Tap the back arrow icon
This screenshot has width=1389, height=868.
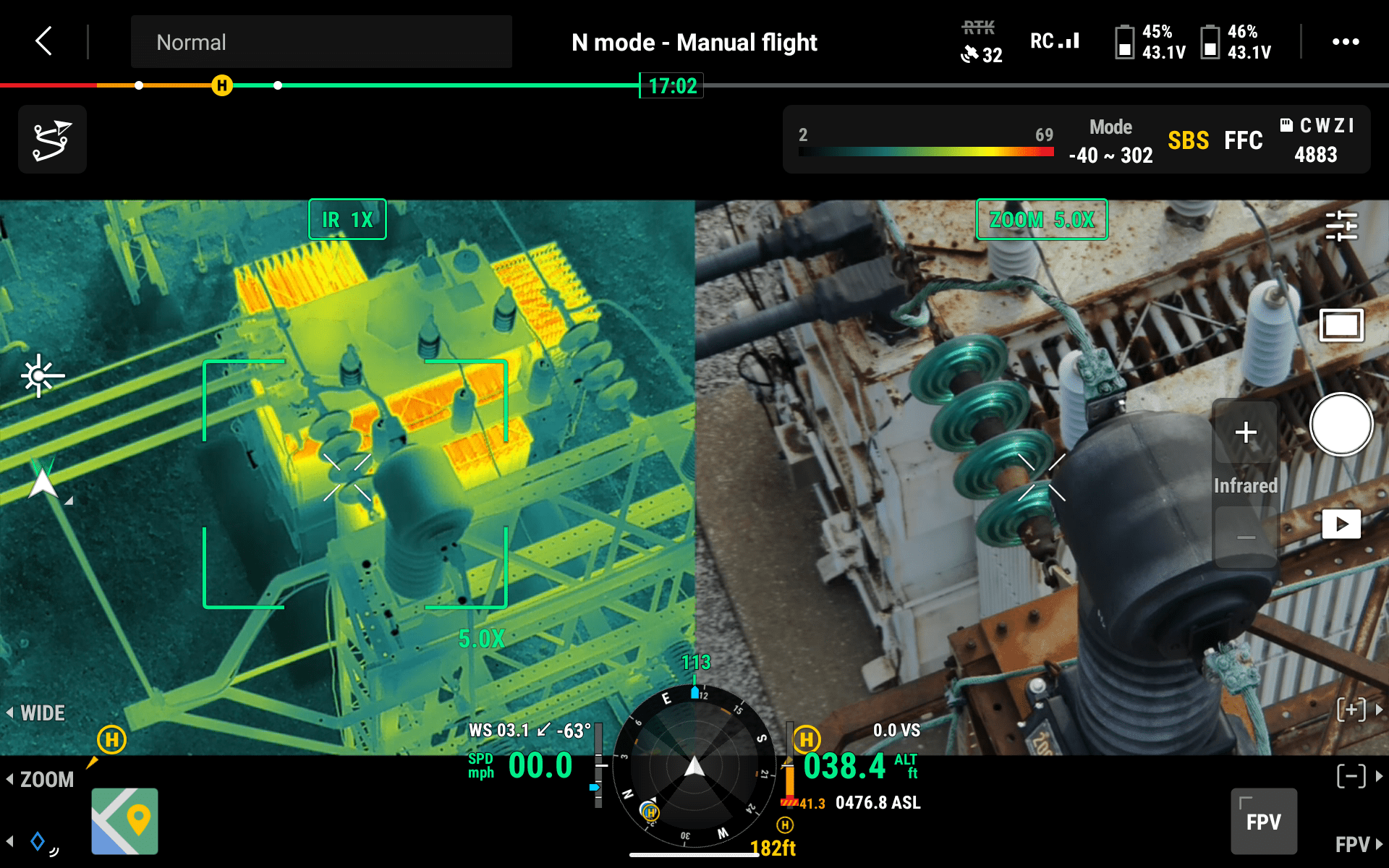tap(44, 41)
